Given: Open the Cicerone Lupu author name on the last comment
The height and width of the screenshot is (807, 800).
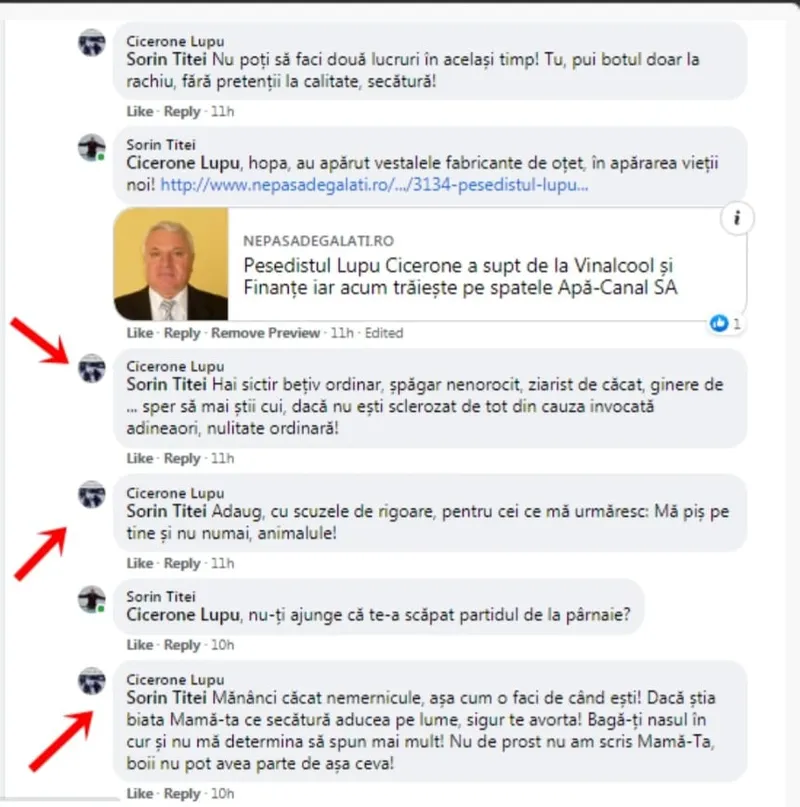Looking at the screenshot, I should click(176, 679).
